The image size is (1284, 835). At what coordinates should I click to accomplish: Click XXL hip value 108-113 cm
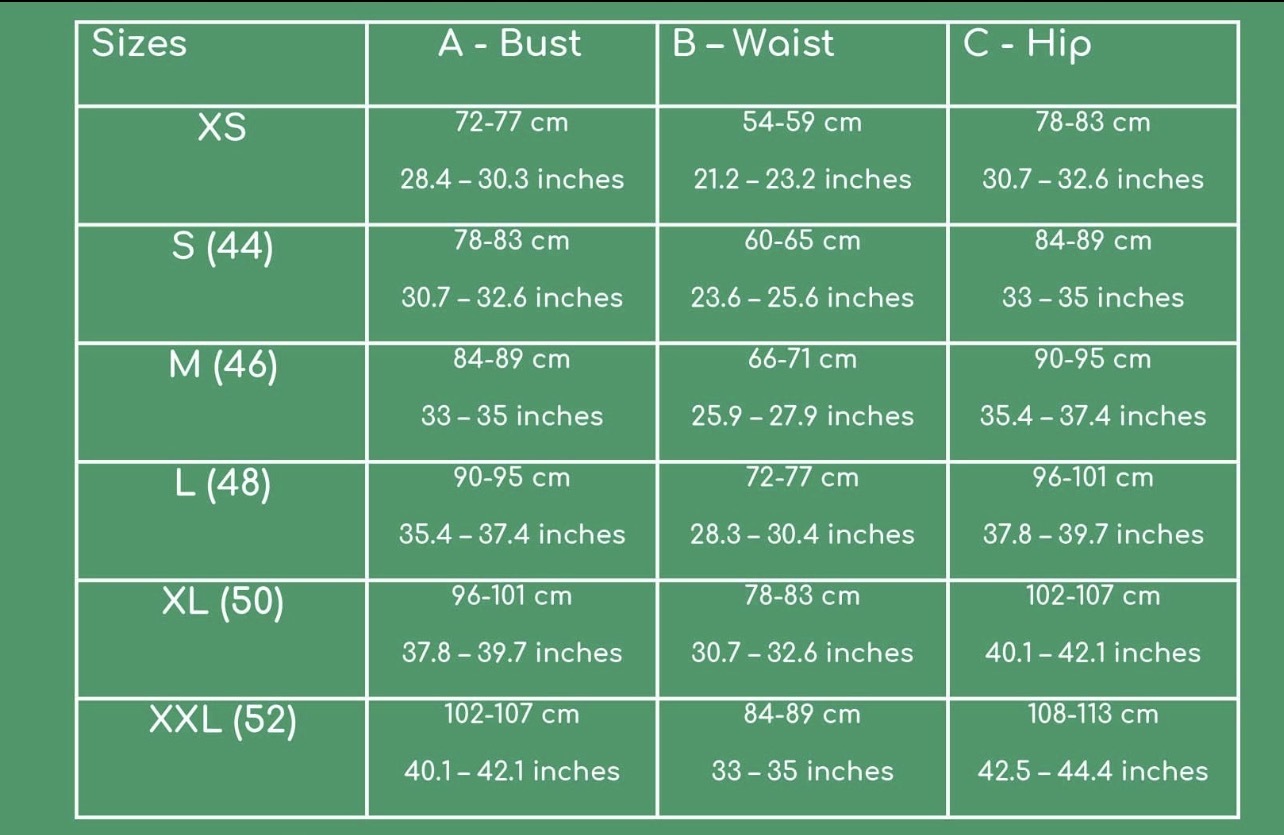1093,714
